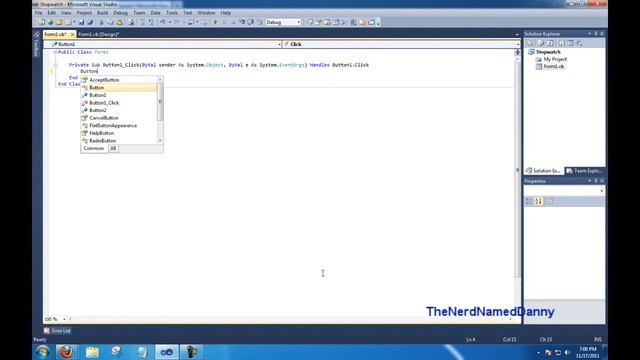Click the Visual Studio taskbar icon
Image resolution: width=640 pixels, height=360 pixels.
pos(167,352)
